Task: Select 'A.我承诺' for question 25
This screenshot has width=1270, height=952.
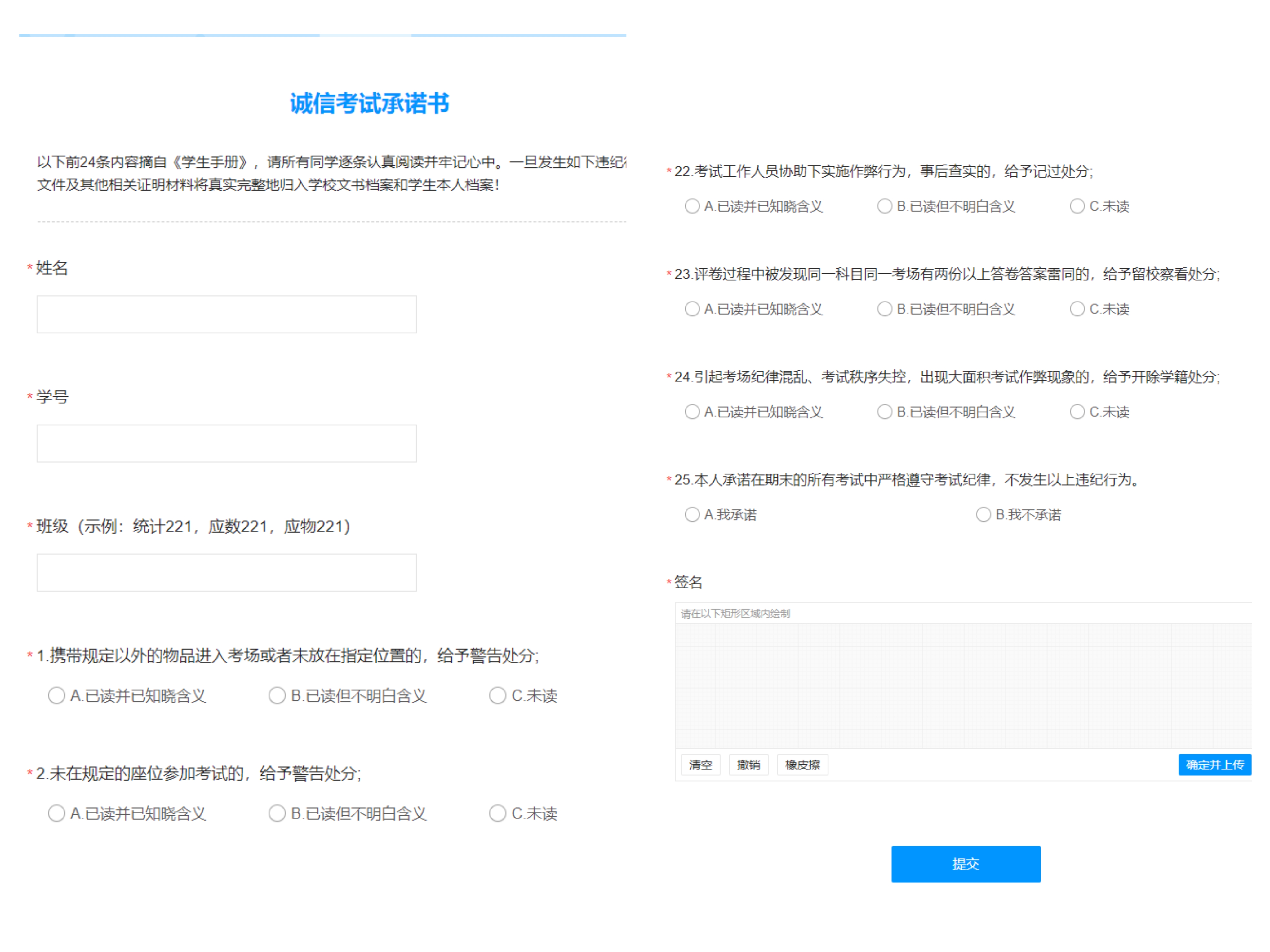Action: [x=692, y=514]
